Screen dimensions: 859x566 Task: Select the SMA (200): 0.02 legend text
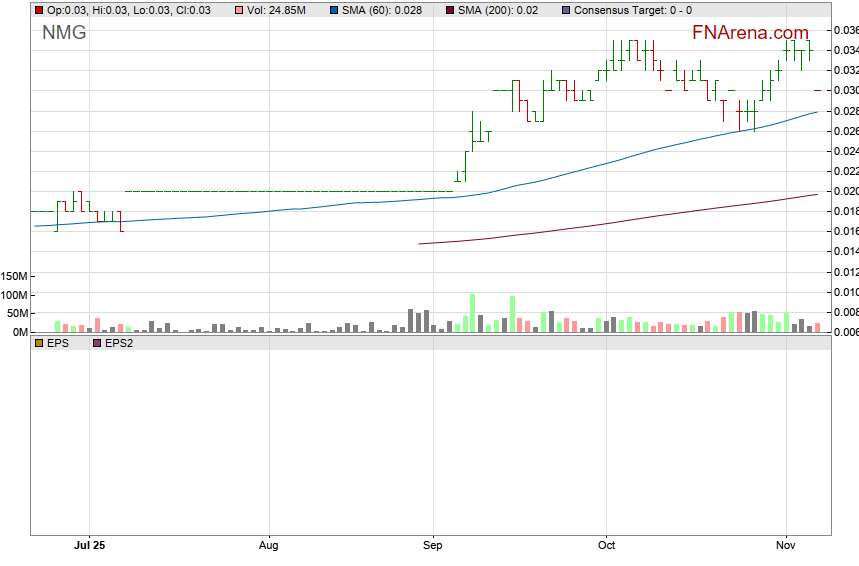498,10
